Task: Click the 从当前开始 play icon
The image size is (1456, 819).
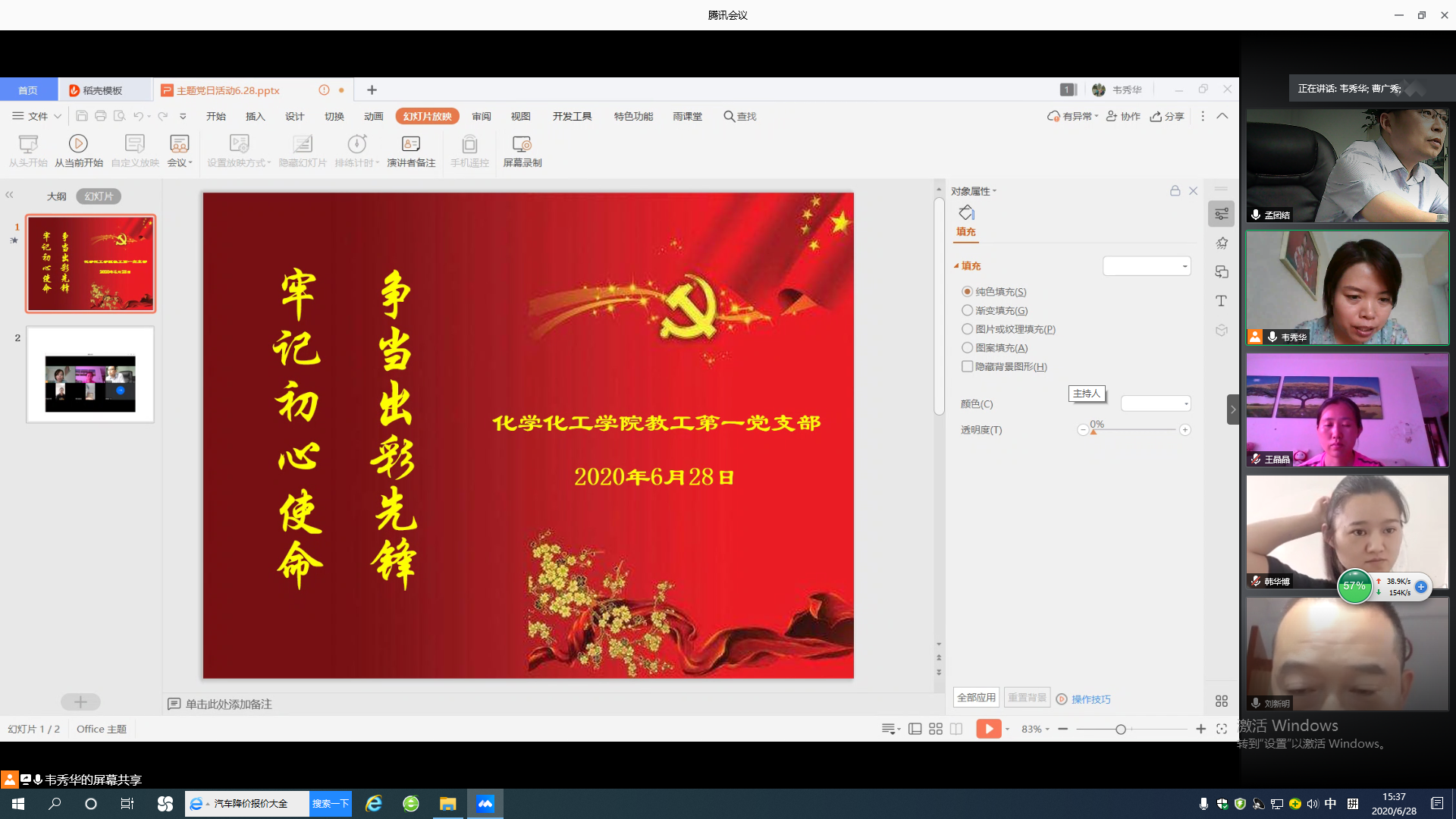Action: click(78, 143)
